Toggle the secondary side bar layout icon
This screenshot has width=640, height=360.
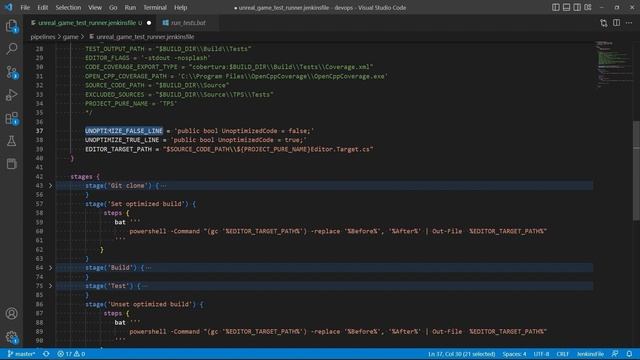point(577,7)
